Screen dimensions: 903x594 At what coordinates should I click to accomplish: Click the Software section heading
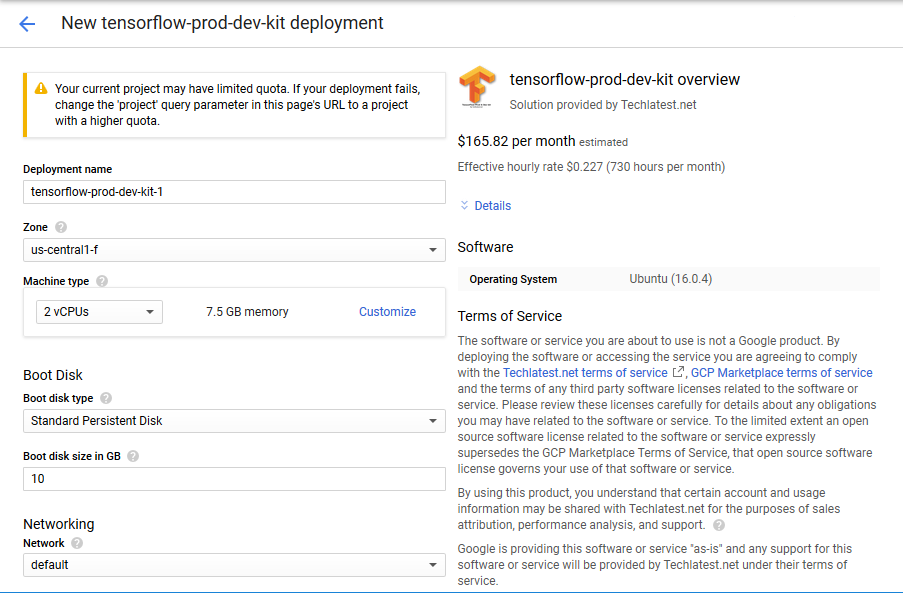[485, 247]
